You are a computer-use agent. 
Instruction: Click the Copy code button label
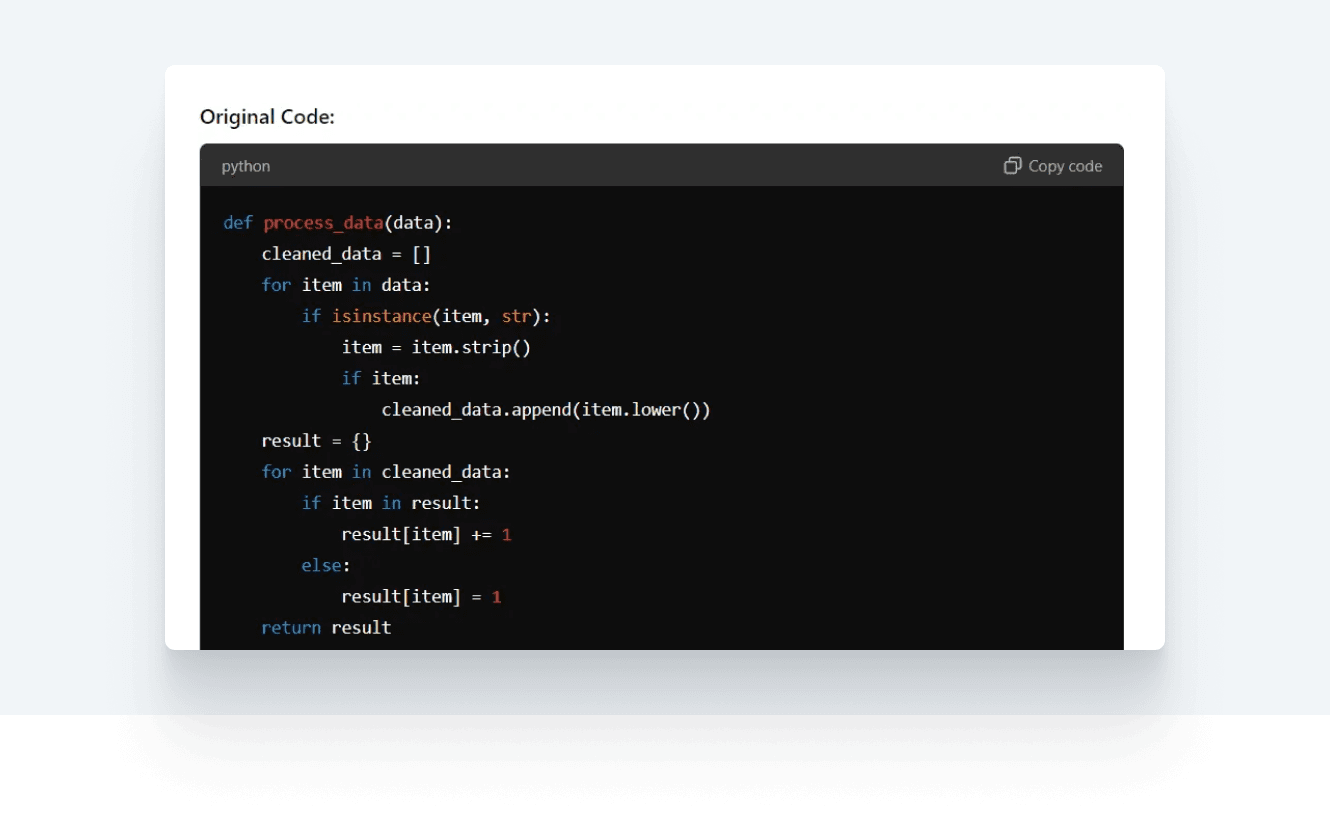[1063, 165]
